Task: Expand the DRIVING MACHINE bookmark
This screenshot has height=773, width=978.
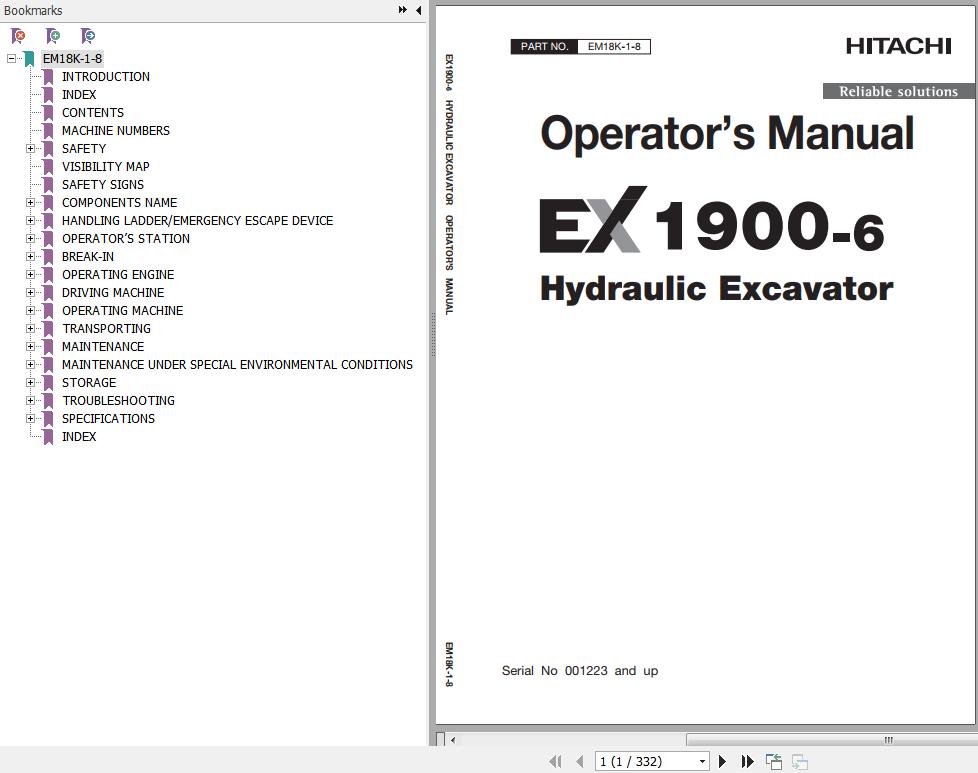Action: [30, 293]
